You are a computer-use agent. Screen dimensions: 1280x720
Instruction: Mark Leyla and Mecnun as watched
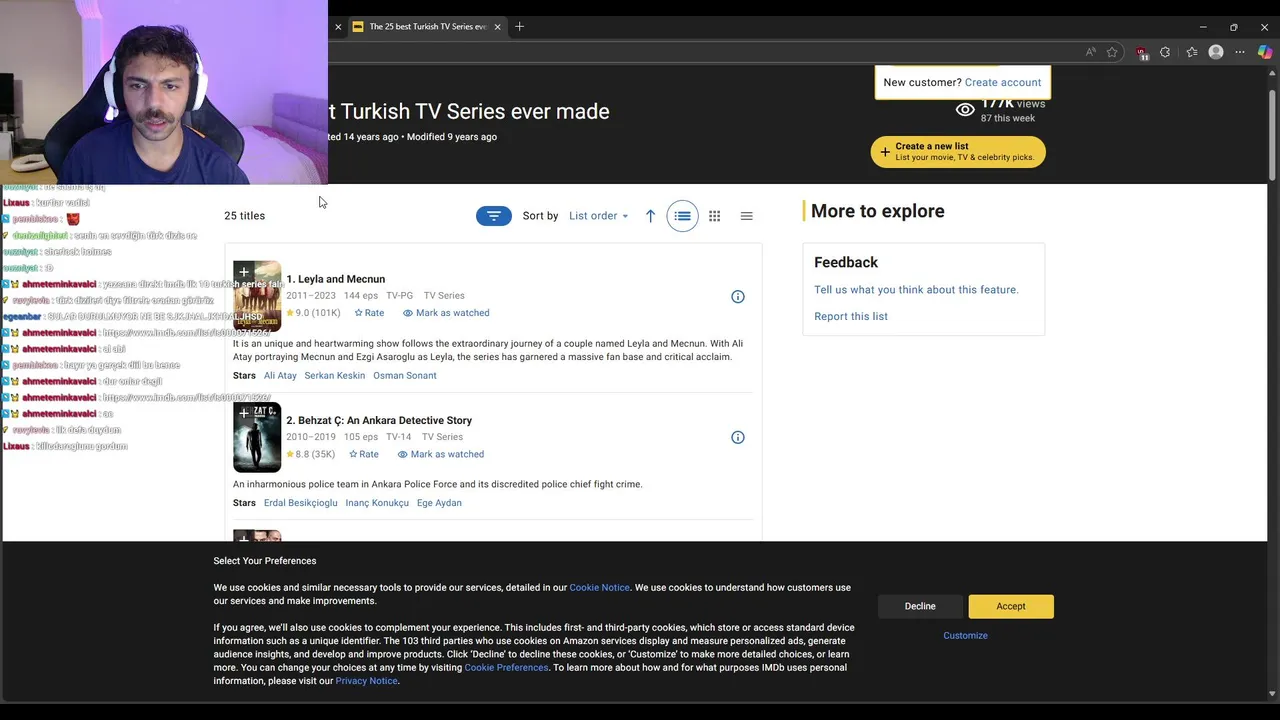coord(446,313)
